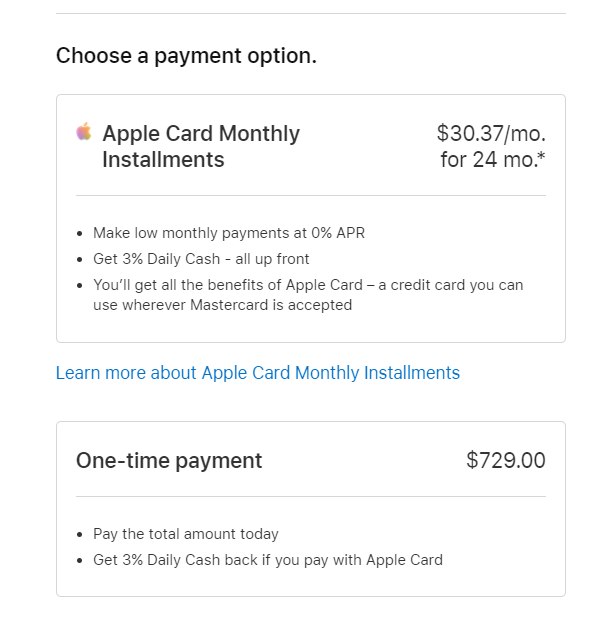Click the $729.00 one-time price
Image resolution: width=595 pixels, height=633 pixels.
506,460
